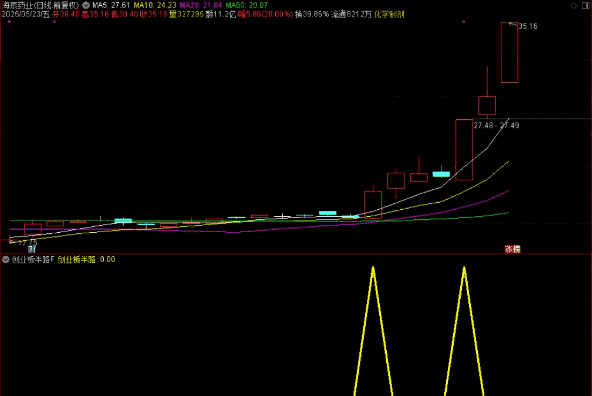Click the 27.48 - 27.49 gap label
This screenshot has width=592, height=396.
pyautogui.click(x=496, y=125)
